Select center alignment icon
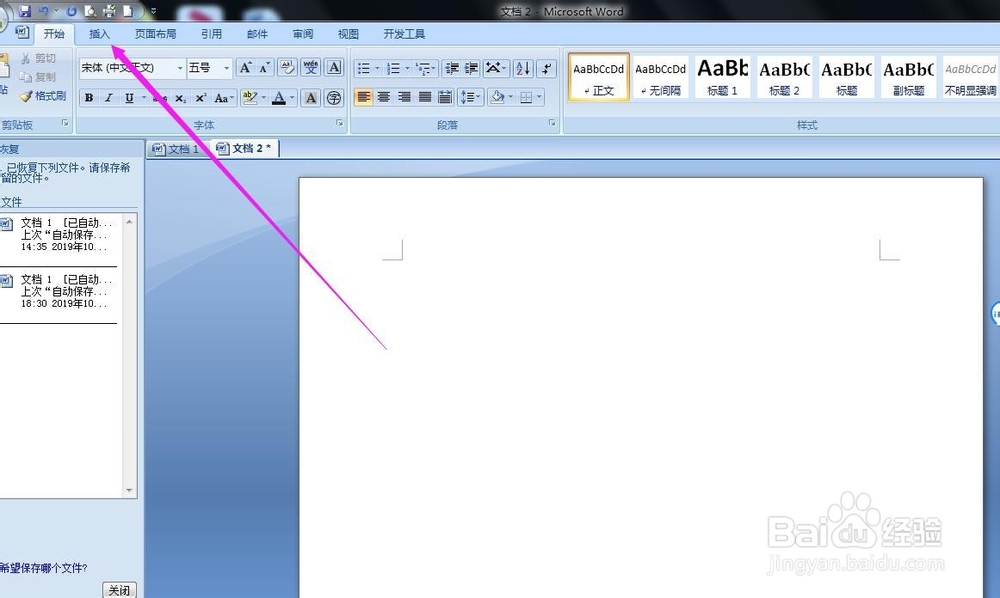 coord(383,97)
